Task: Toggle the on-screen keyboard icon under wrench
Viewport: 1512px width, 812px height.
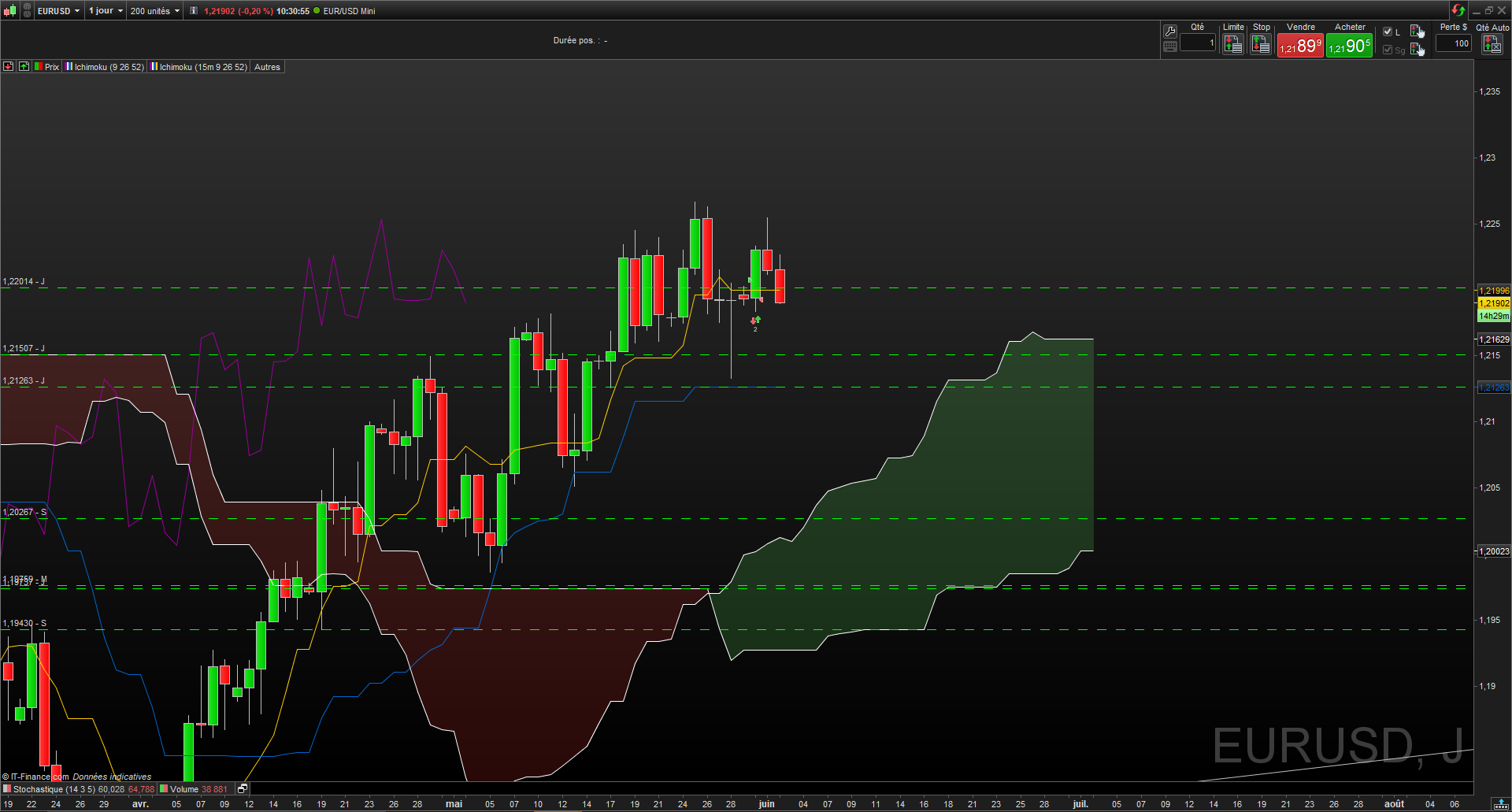Action: pyautogui.click(x=1170, y=46)
